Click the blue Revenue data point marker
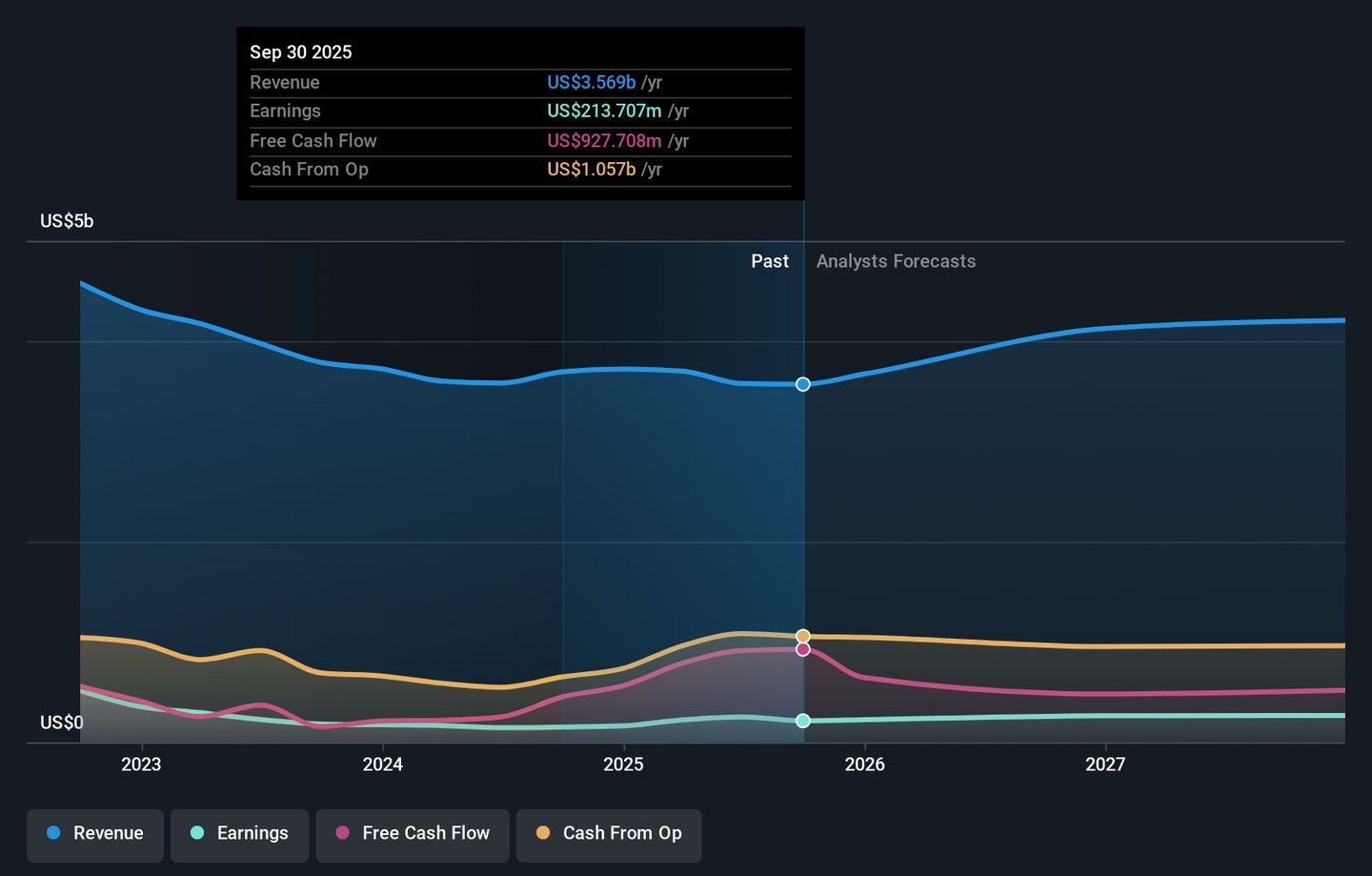 [x=803, y=384]
